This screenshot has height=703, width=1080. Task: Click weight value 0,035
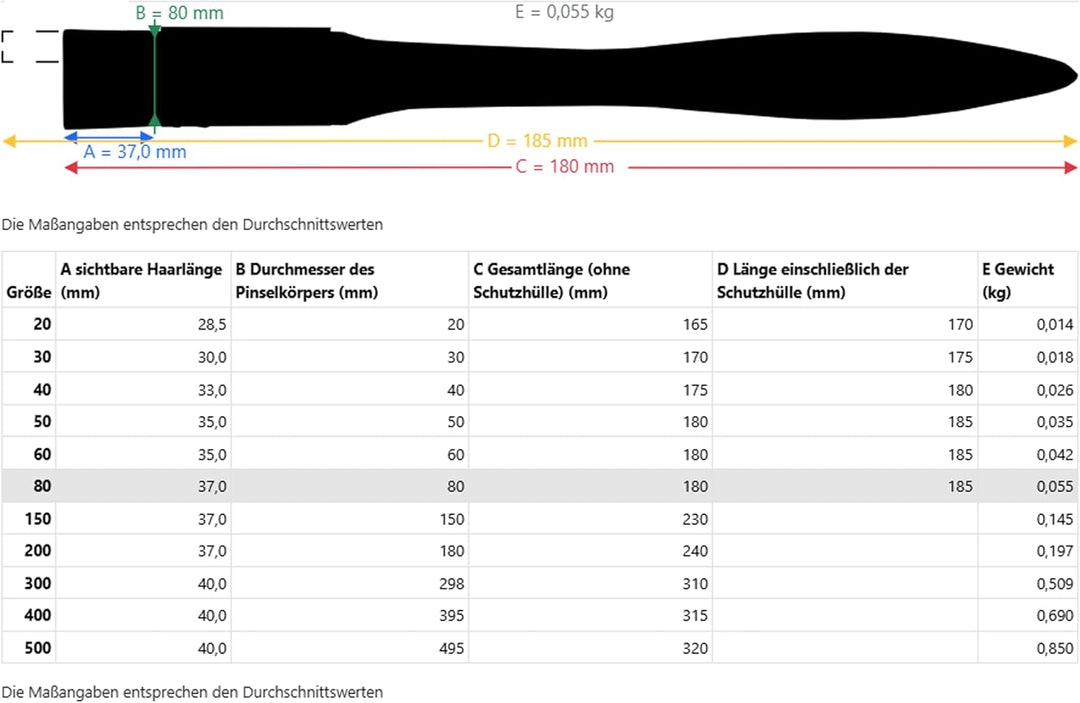(1055, 421)
